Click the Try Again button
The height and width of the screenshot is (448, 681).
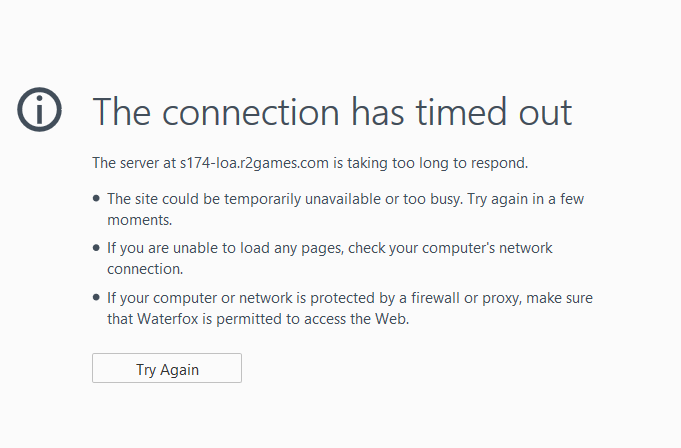click(x=167, y=369)
